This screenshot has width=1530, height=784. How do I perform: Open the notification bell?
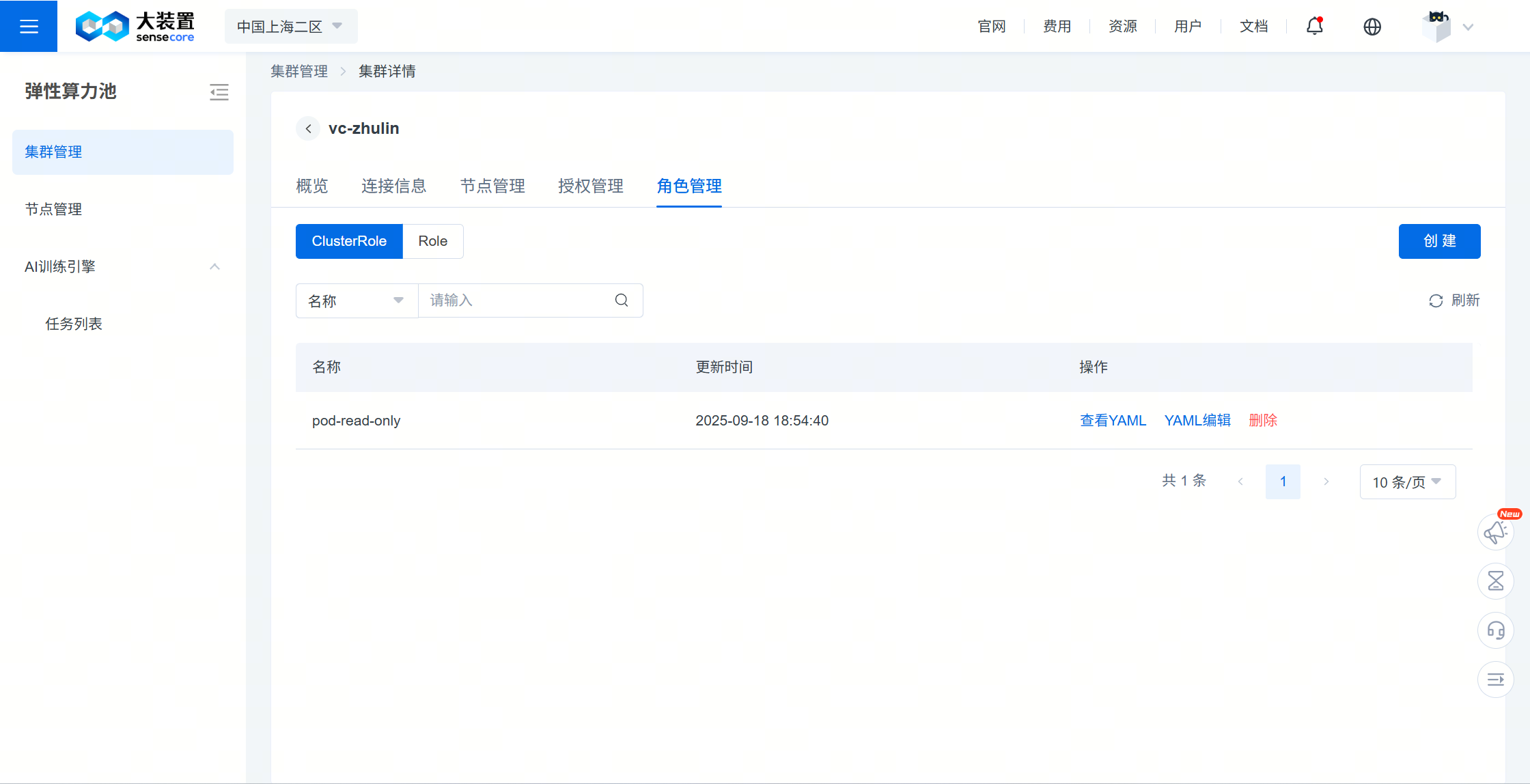tap(1314, 26)
